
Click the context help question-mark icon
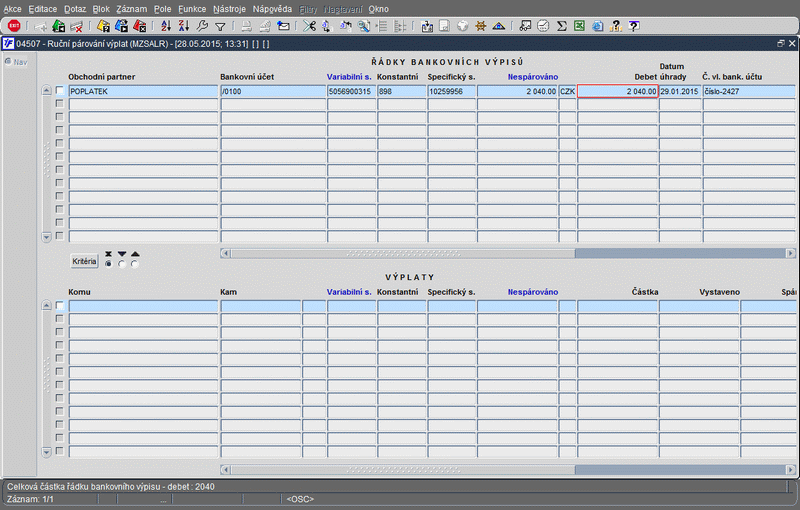[x=634, y=26]
